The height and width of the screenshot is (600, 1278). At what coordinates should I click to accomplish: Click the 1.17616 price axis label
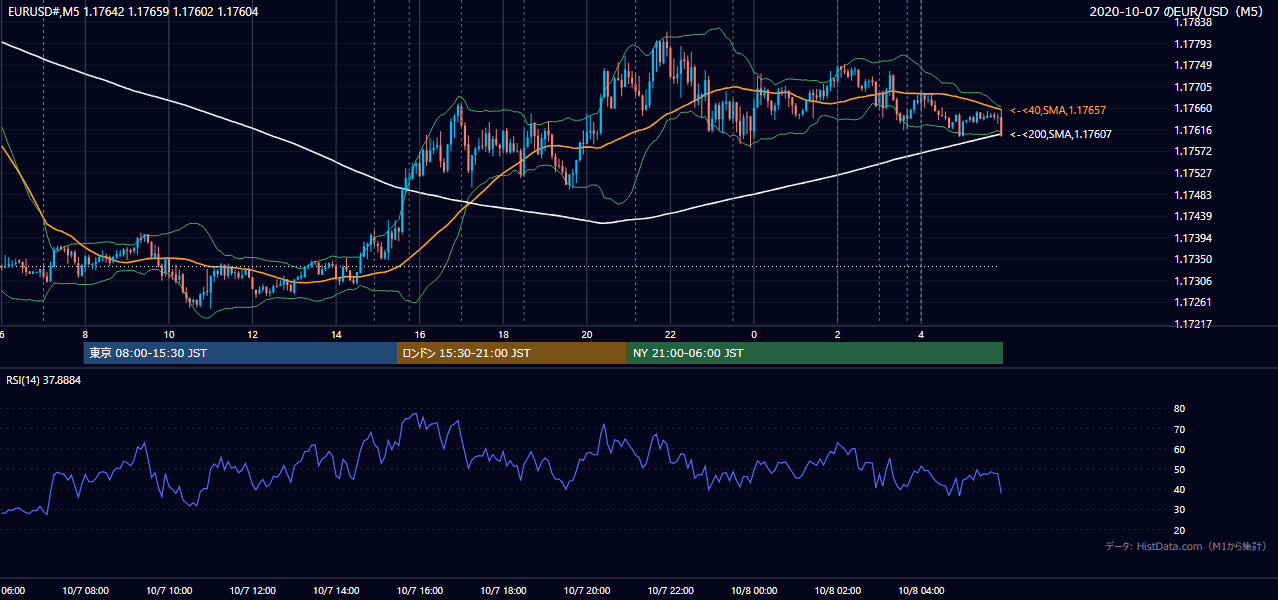[1193, 130]
